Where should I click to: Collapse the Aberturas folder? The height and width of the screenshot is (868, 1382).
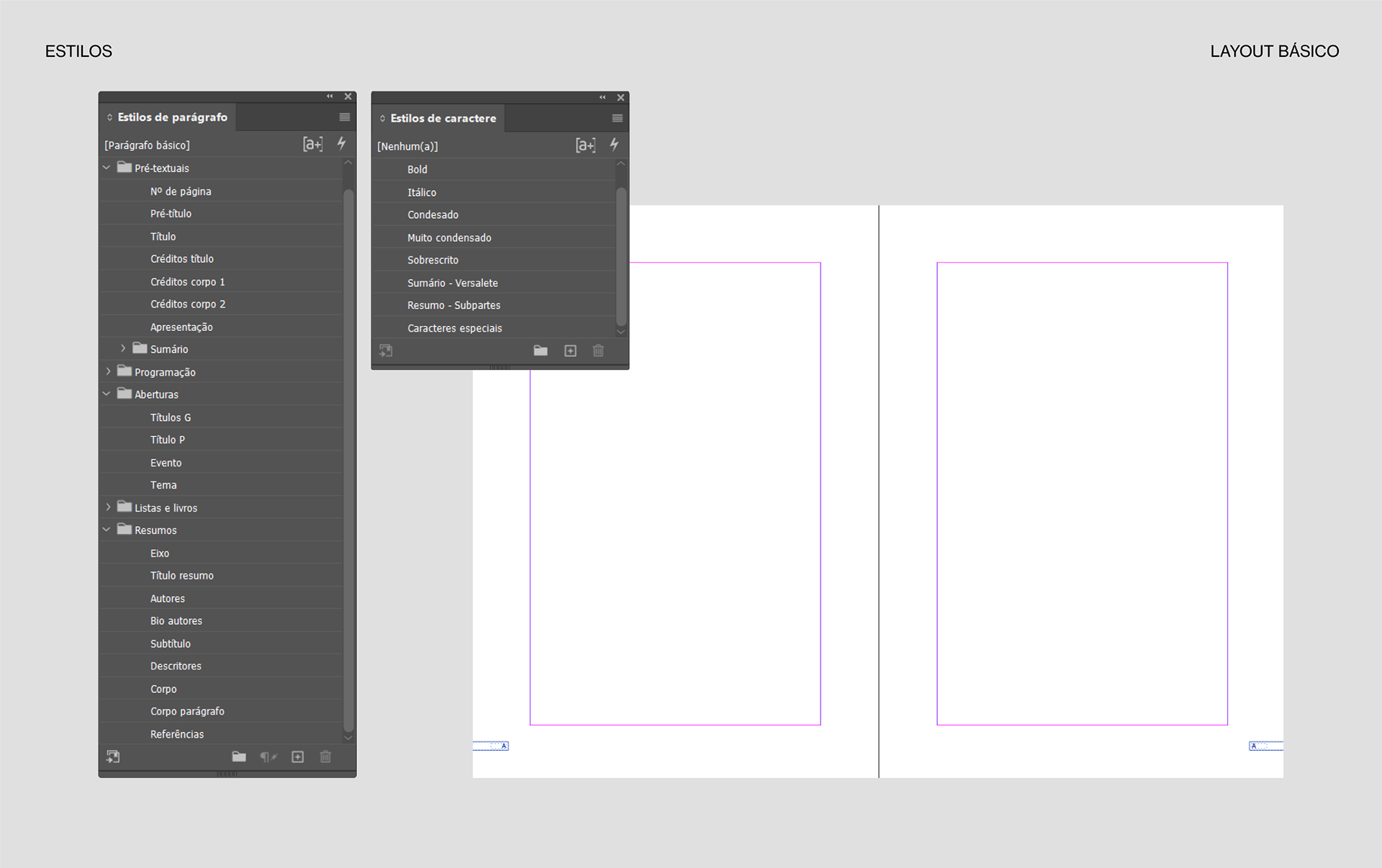click(107, 394)
